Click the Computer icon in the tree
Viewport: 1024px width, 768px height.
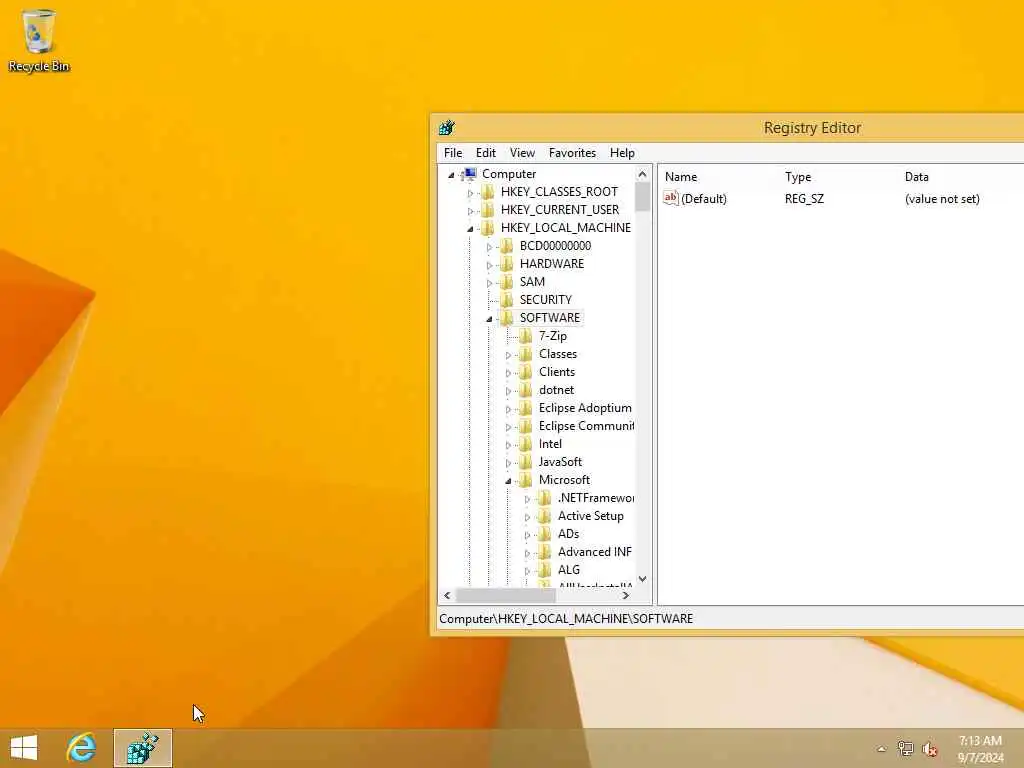point(469,174)
